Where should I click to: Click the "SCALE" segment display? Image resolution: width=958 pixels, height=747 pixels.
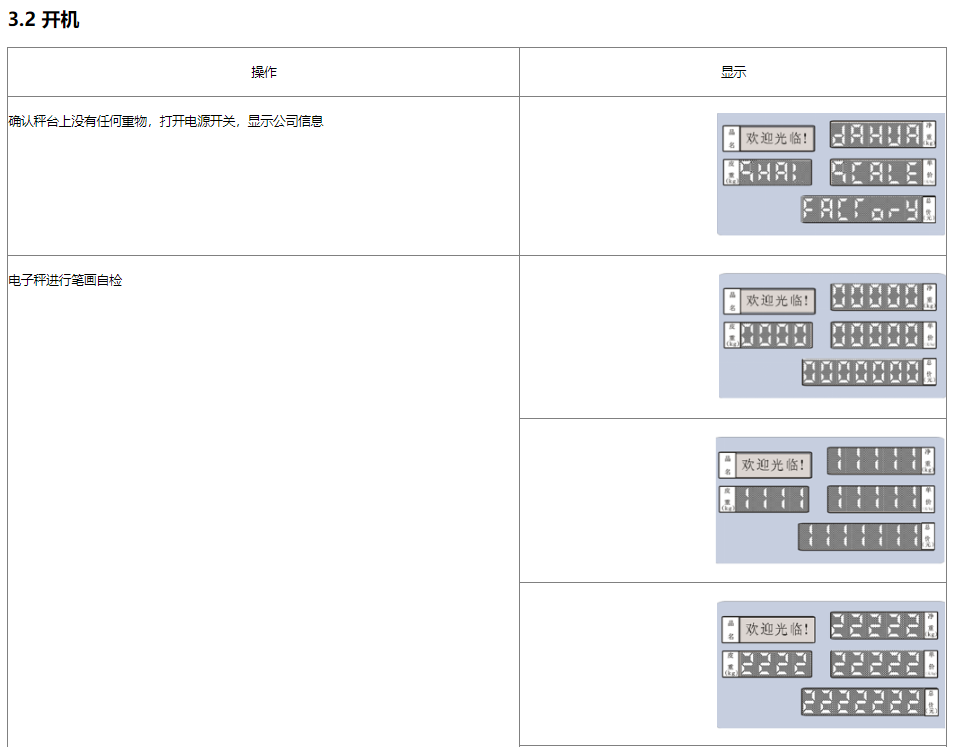coord(876,172)
